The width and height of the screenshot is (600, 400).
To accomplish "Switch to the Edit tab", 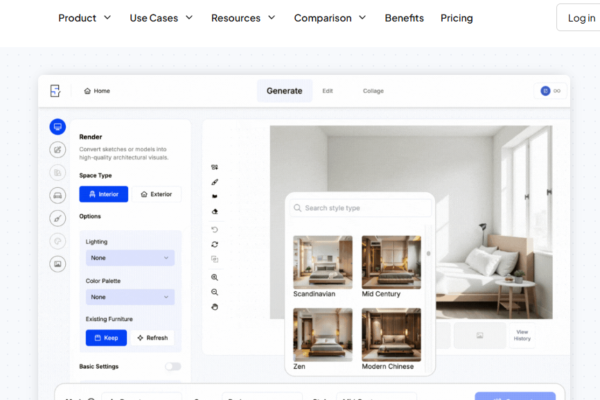I will (328, 91).
